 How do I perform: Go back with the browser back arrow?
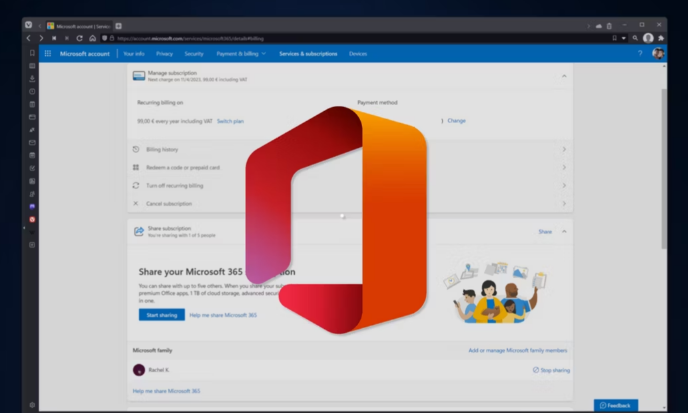pos(29,38)
